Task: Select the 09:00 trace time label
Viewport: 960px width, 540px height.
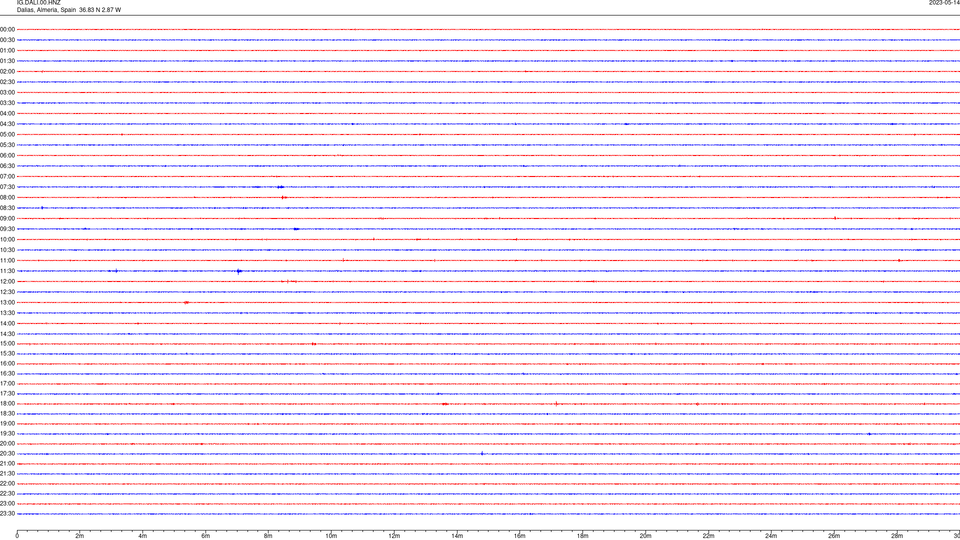Action: pyautogui.click(x=7, y=219)
